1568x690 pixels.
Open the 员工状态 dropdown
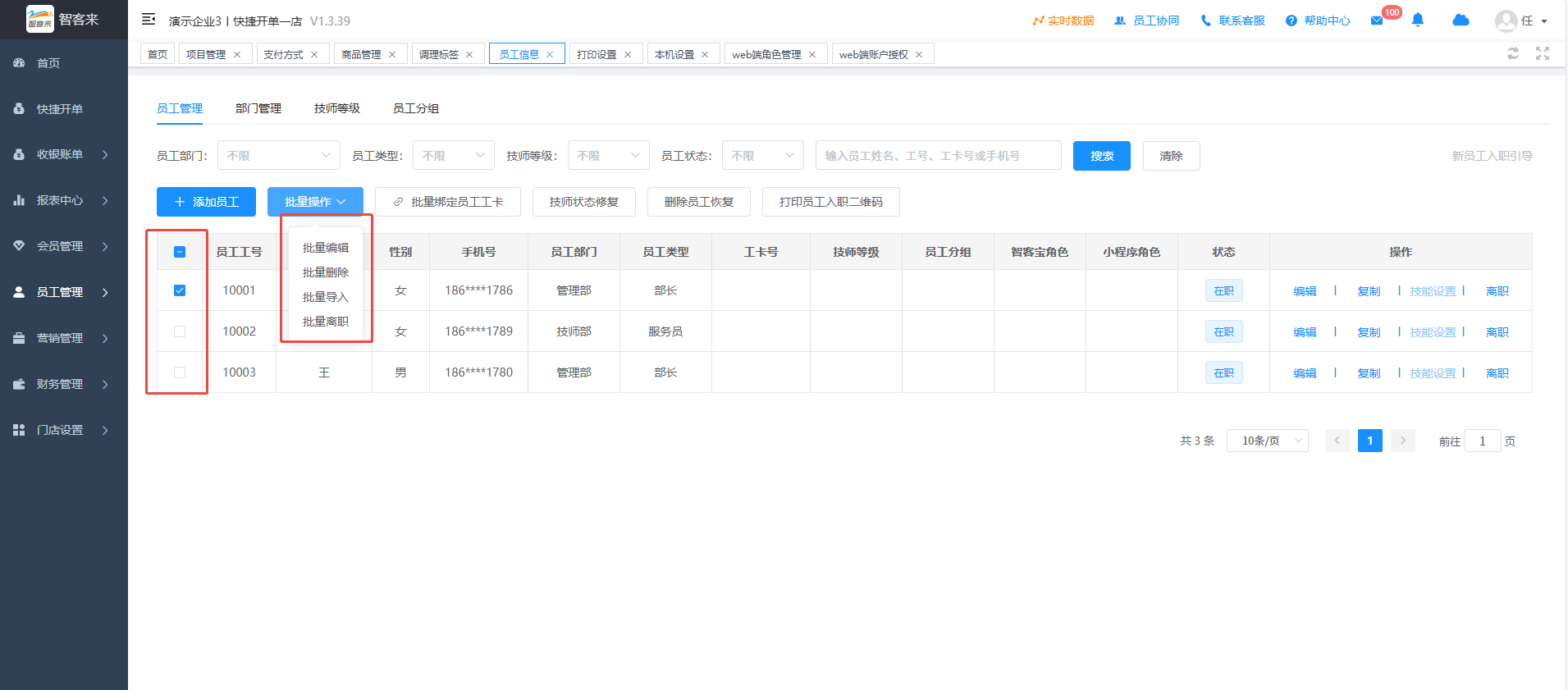click(763, 155)
